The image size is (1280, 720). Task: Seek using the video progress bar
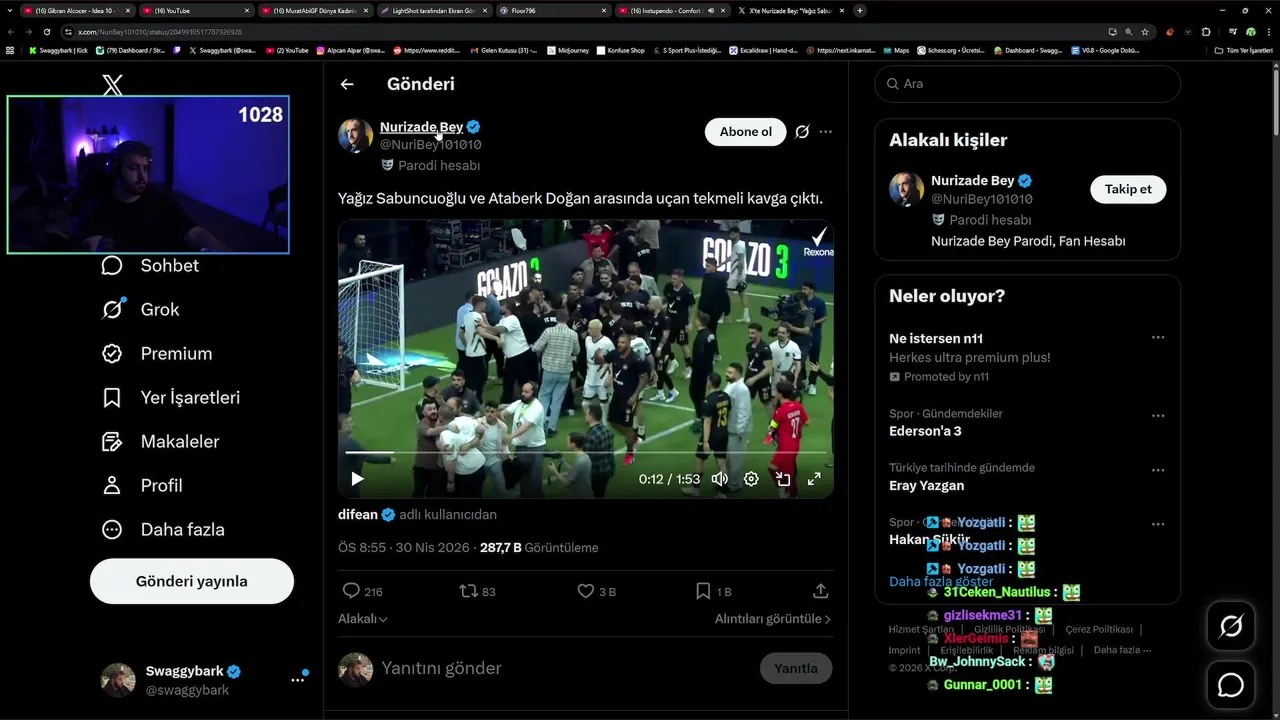[x=585, y=453]
